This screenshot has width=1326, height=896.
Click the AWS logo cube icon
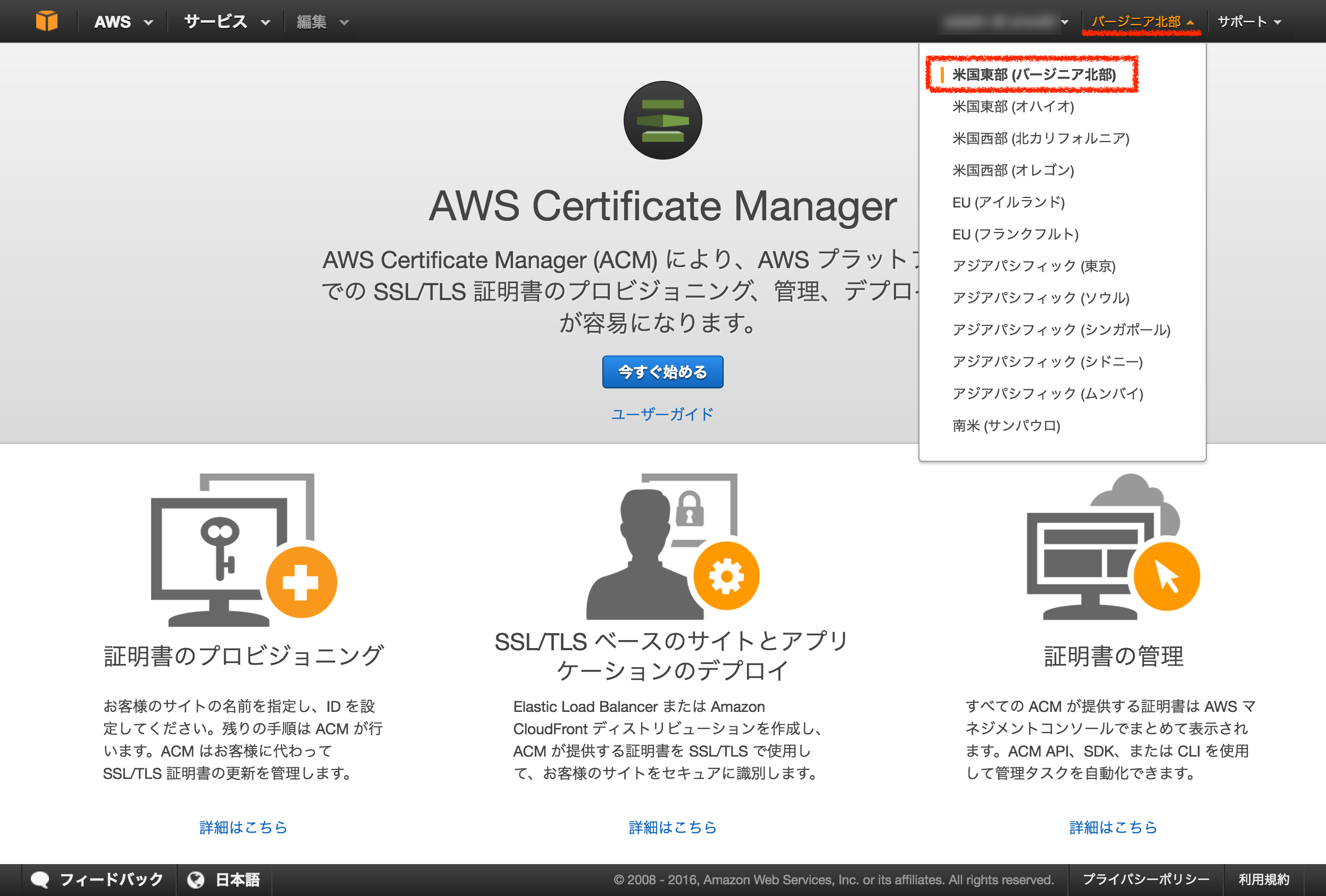[x=48, y=21]
